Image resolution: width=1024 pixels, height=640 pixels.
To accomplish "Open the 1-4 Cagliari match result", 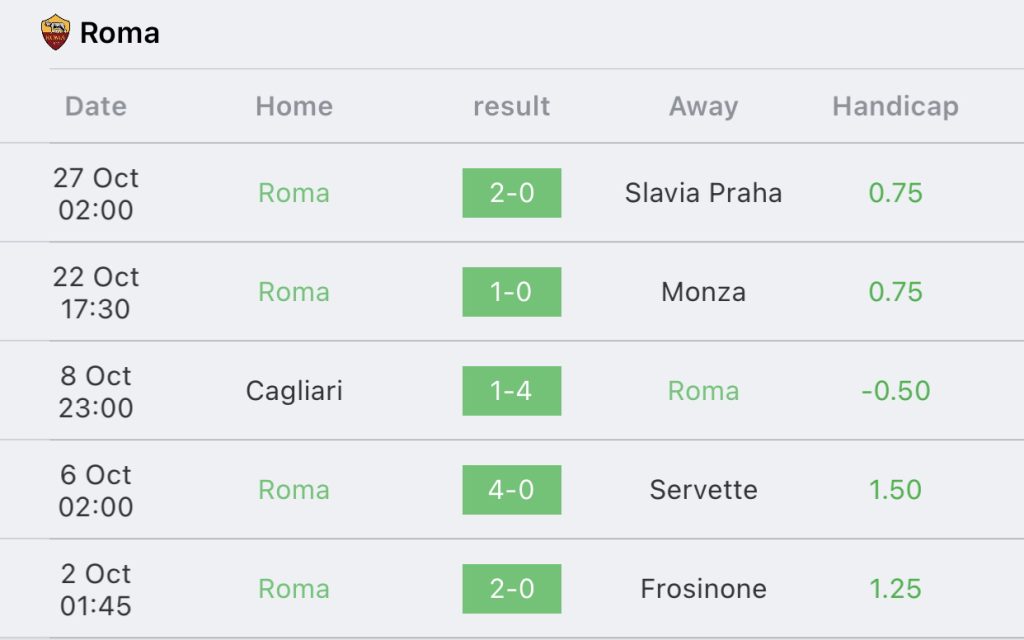I will click(512, 391).
